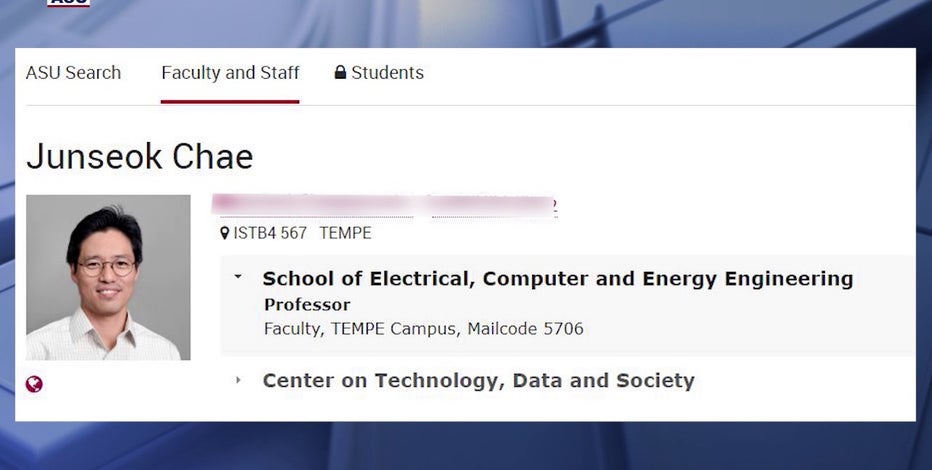
Task: Open the ASU Search tab
Action: [x=73, y=73]
